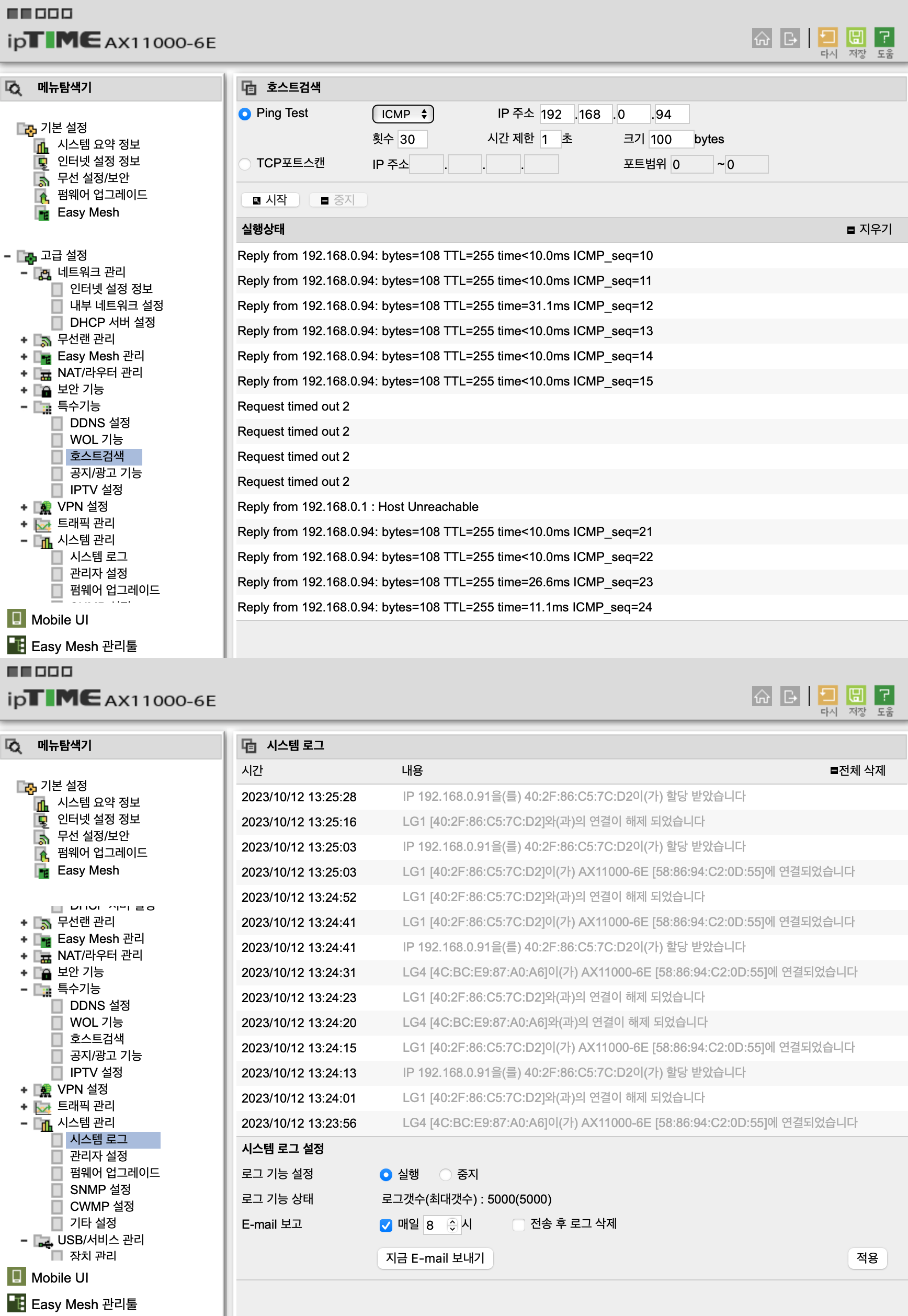This screenshot has width=908, height=1316.
Task: Click 전체 삭제 to delete all logs
Action: pyautogui.click(x=858, y=771)
